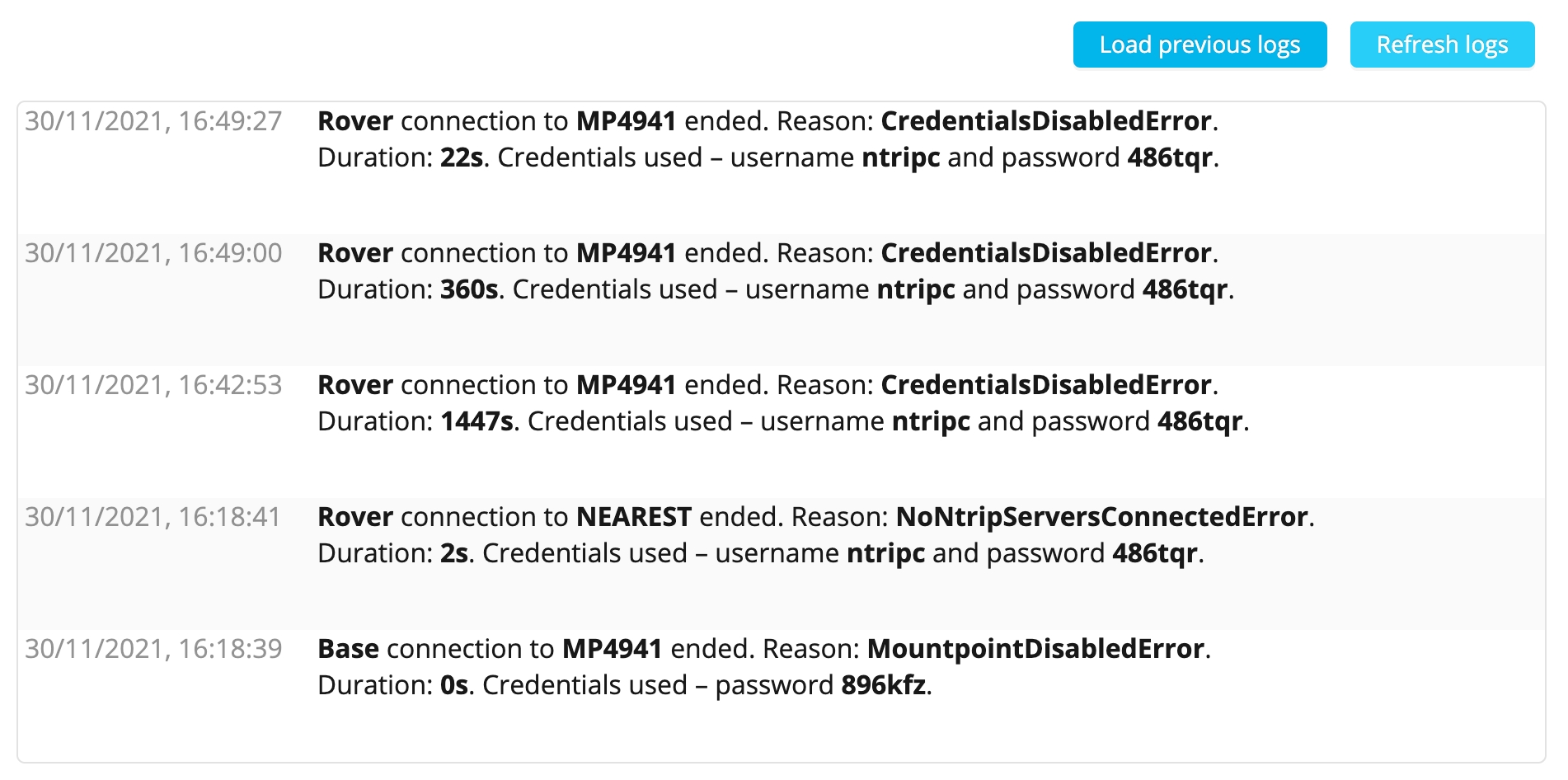1568x780 pixels.
Task: Click the NEAREST mountpoint name
Action: click(633, 517)
